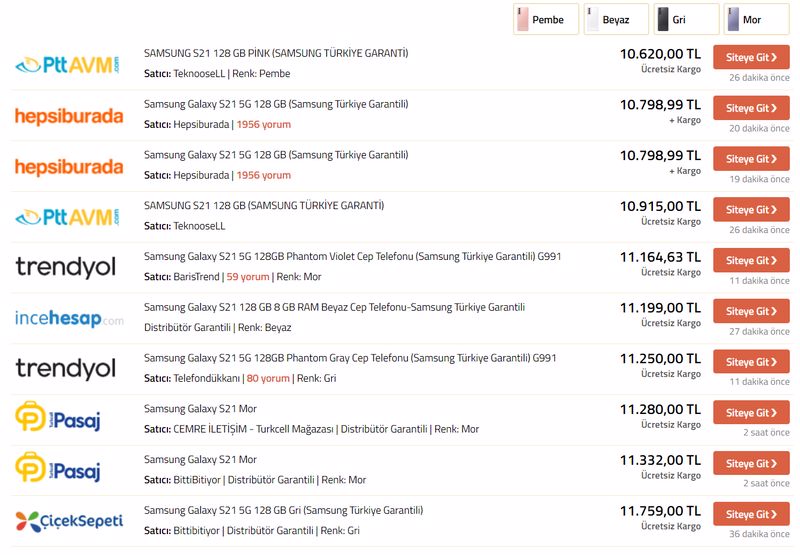
Task: Click timestamp 36 dakika önce
Action: [759, 534]
